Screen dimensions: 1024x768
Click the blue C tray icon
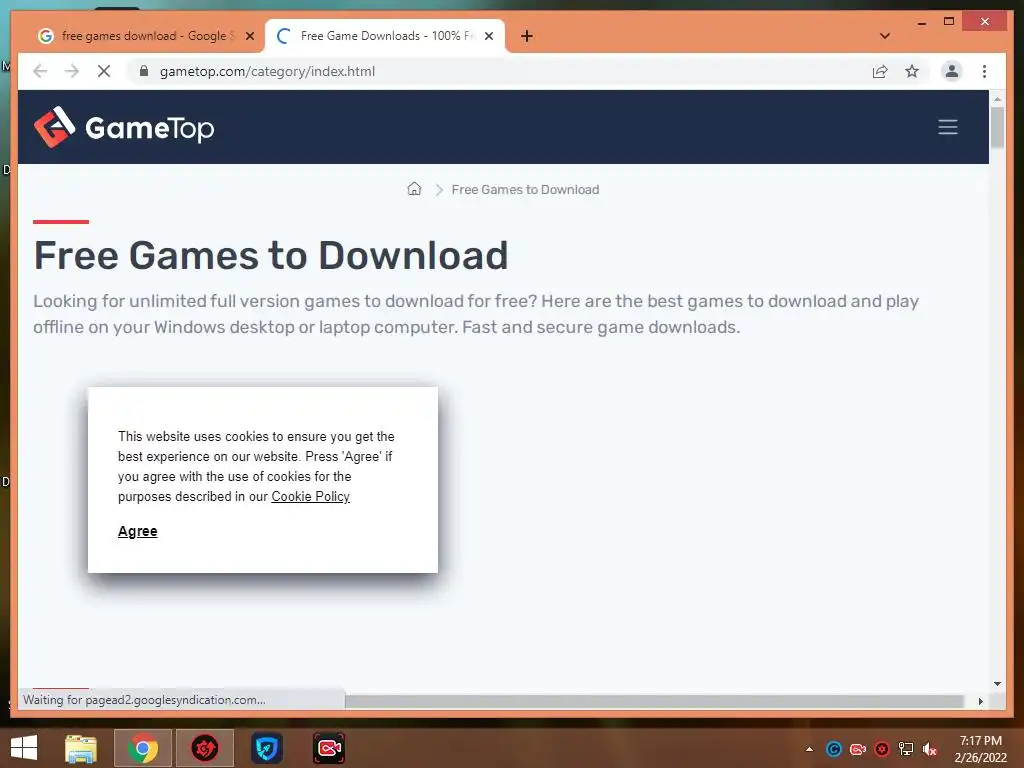coord(833,749)
